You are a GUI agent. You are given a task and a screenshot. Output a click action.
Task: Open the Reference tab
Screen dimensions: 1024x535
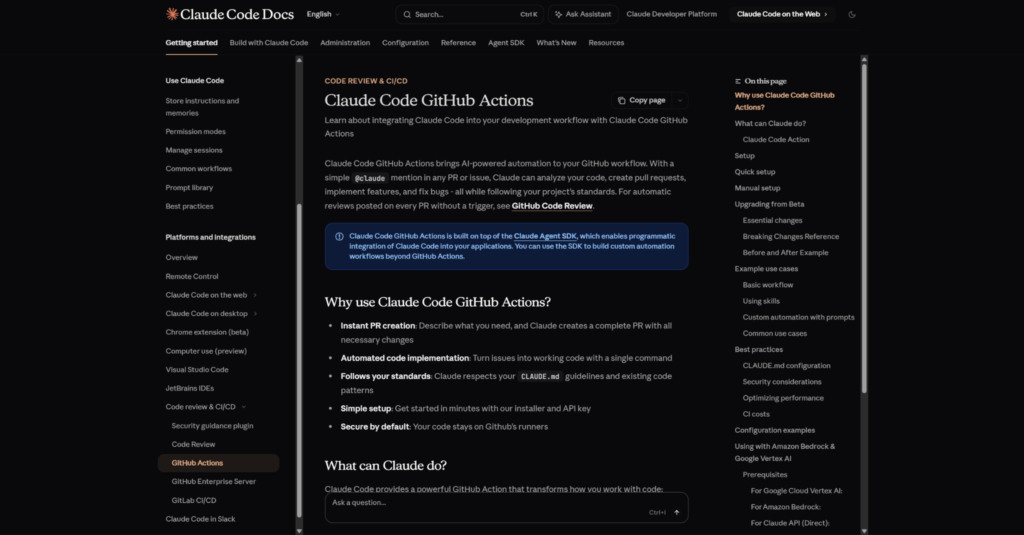[458, 43]
